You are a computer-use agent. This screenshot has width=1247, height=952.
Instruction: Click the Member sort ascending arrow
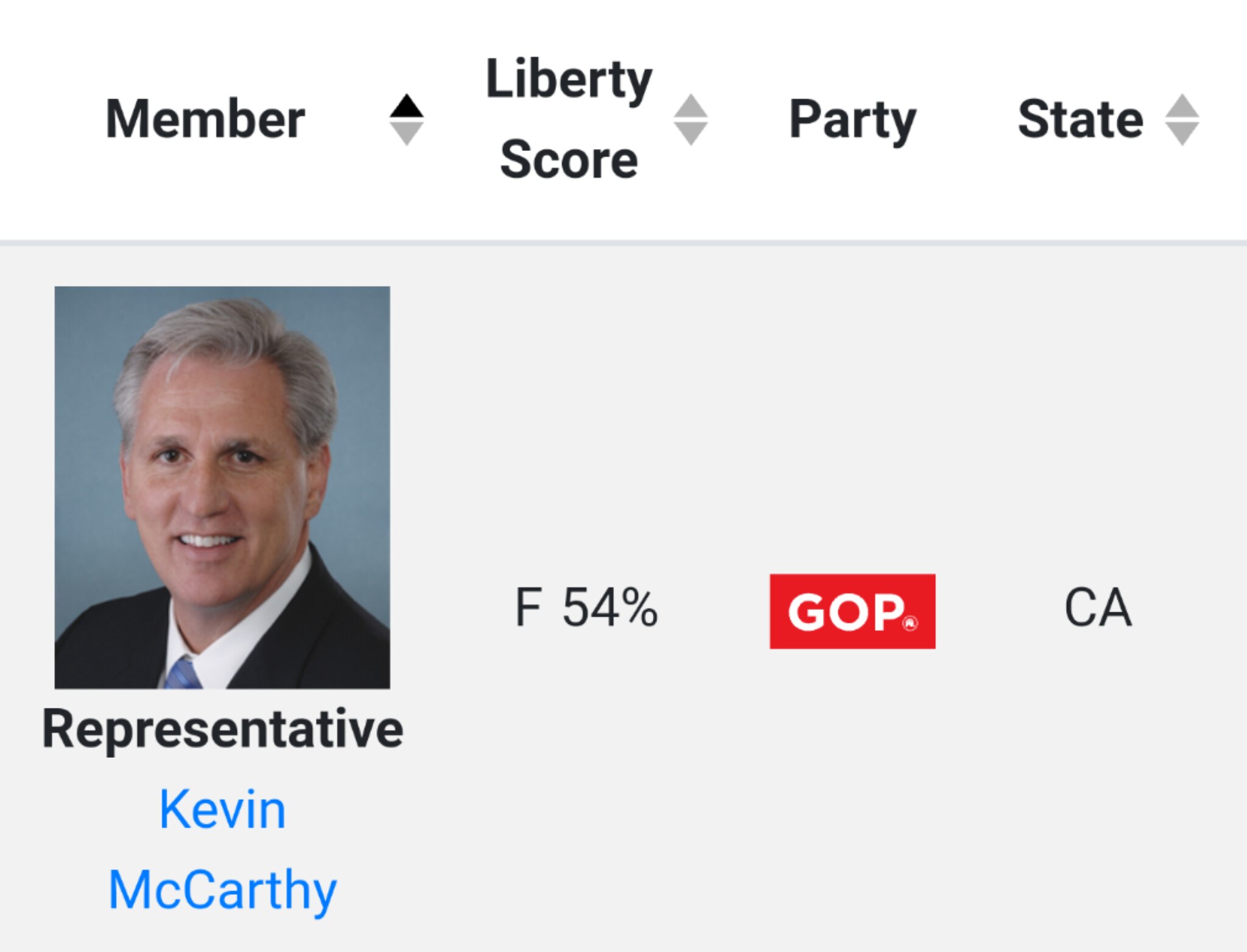click(x=407, y=107)
